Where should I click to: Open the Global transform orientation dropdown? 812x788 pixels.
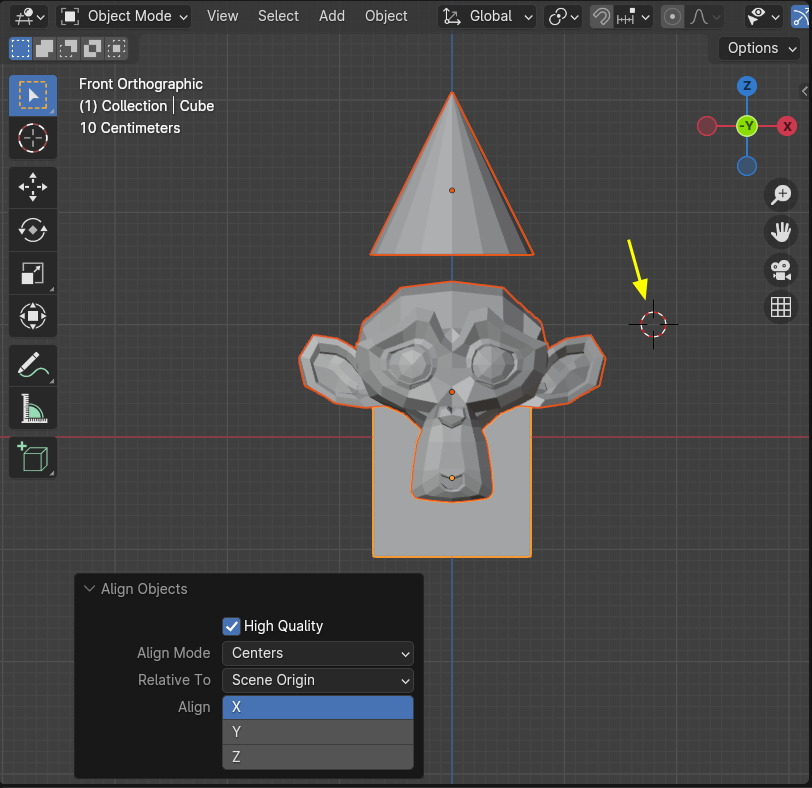pos(487,17)
